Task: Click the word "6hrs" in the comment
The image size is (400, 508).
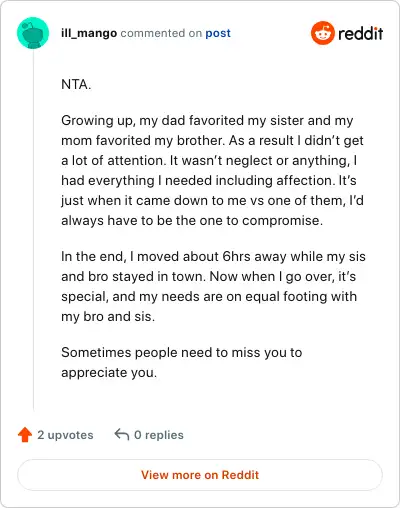Action: click(236, 256)
